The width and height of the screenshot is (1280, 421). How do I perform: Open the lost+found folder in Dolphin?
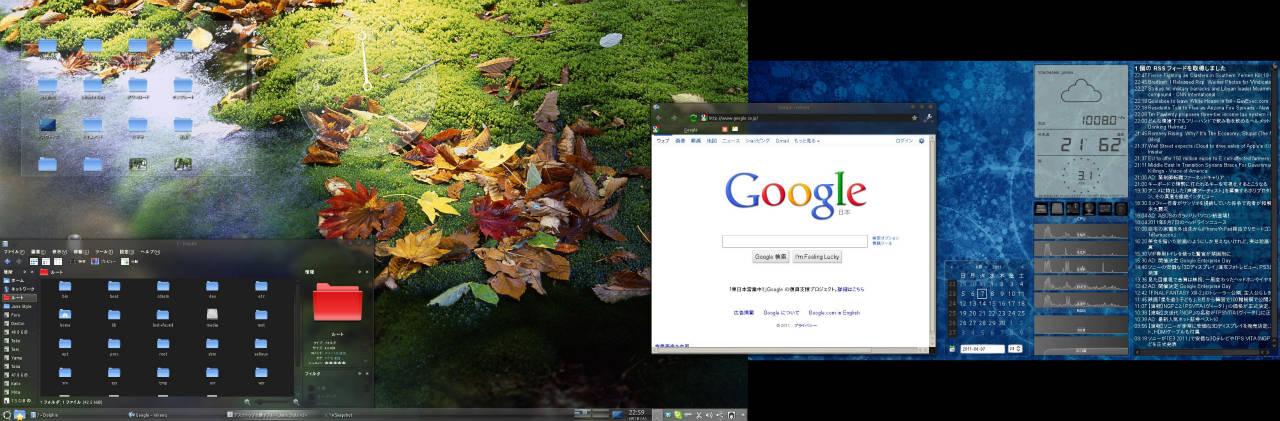pyautogui.click(x=163, y=318)
